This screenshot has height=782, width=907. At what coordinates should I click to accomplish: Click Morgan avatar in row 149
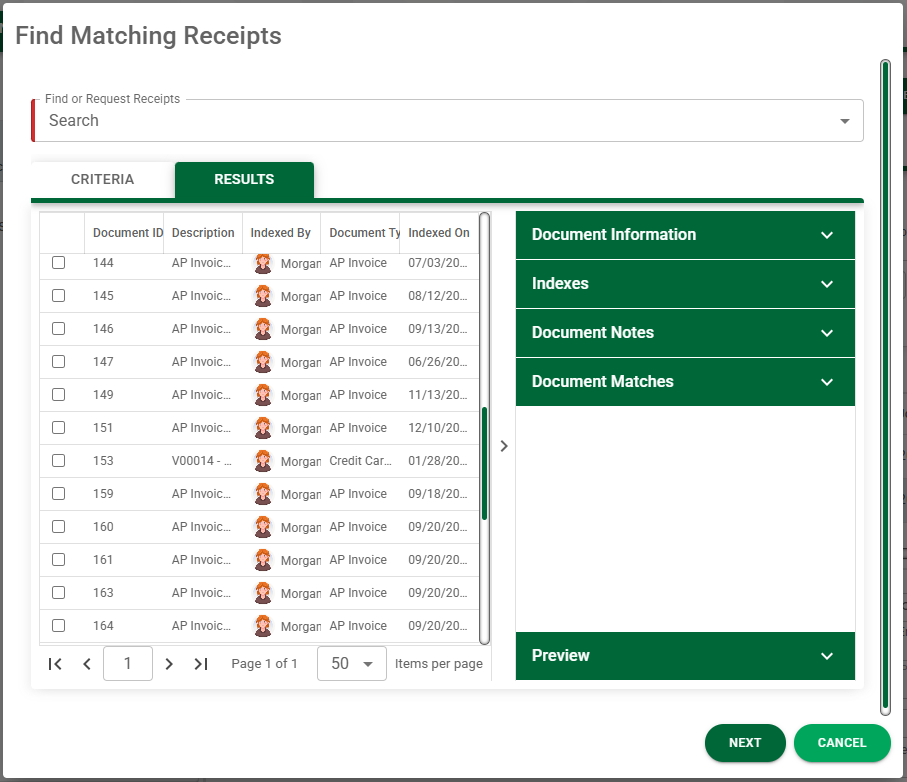[x=263, y=395]
